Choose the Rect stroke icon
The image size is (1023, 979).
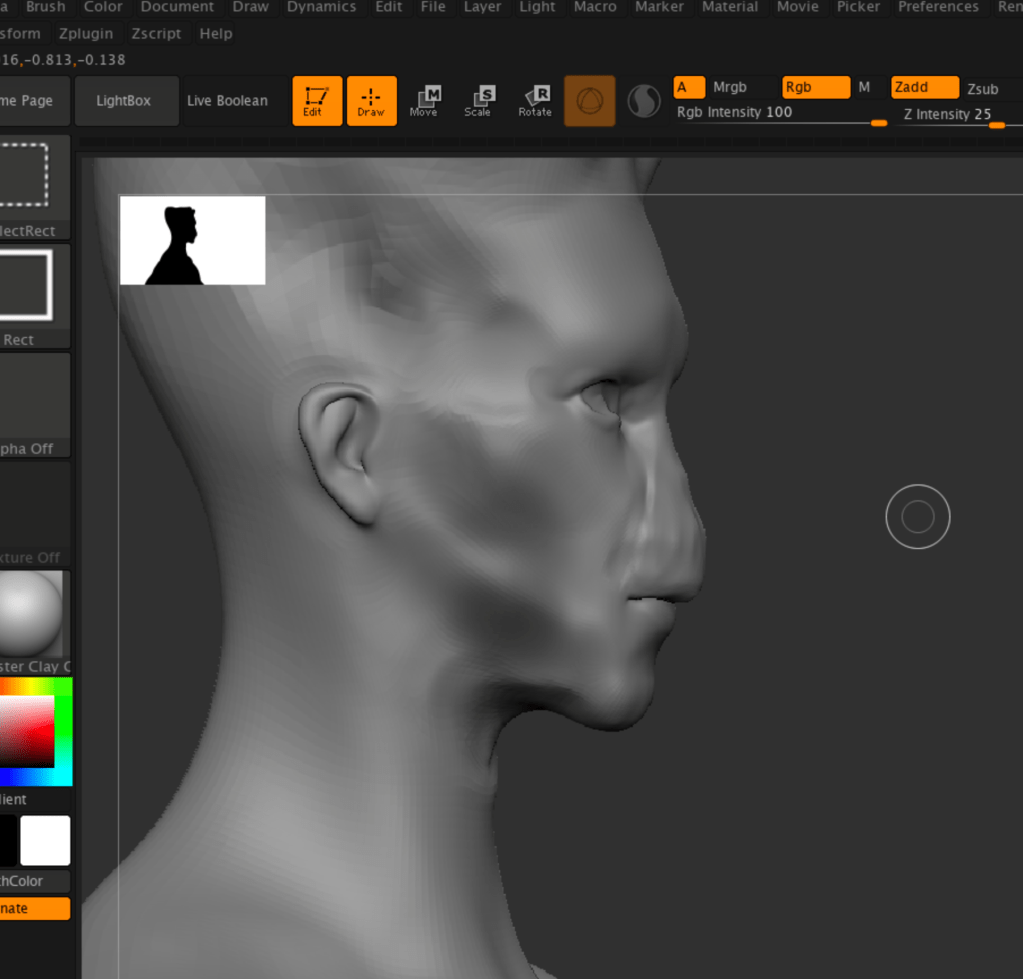click(25, 286)
